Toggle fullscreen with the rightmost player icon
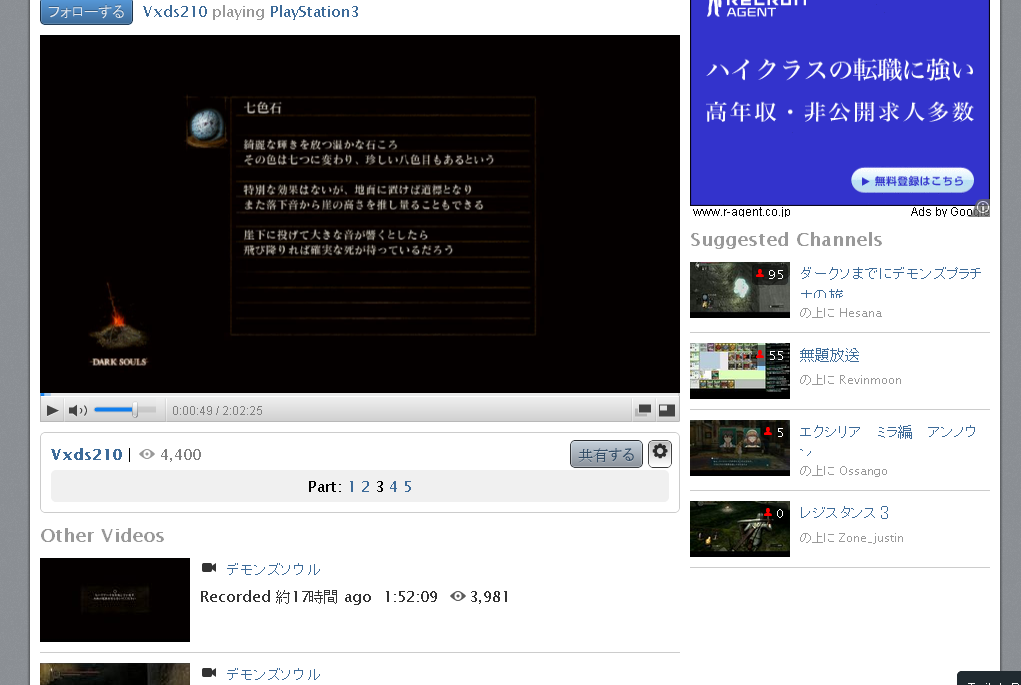This screenshot has width=1021, height=685. pos(667,410)
